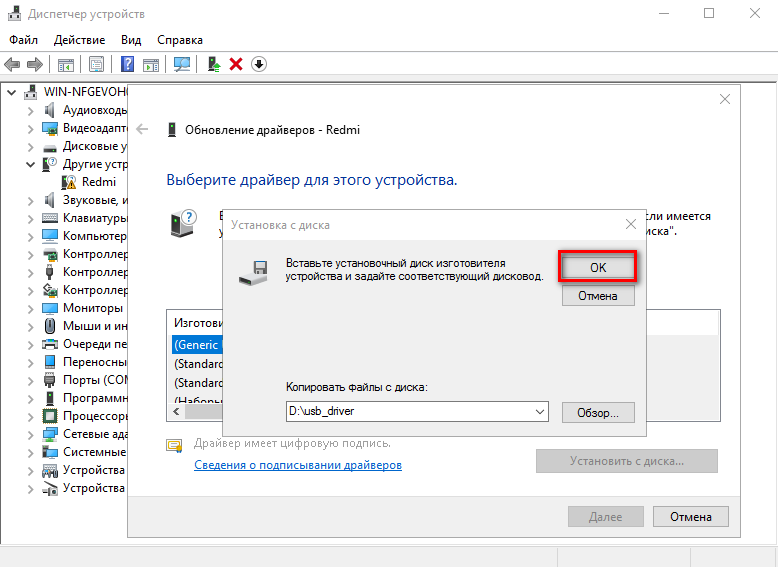Click the Properties toolbar icon
This screenshot has height=567, width=778.
pyautogui.click(x=96, y=64)
